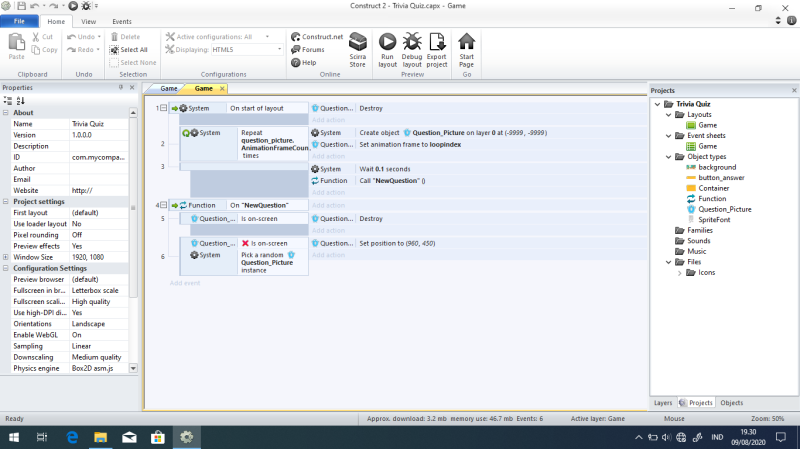Viewport: 800px width, 449px height.
Task: Switch to the Layers panel tab
Action: 663,403
